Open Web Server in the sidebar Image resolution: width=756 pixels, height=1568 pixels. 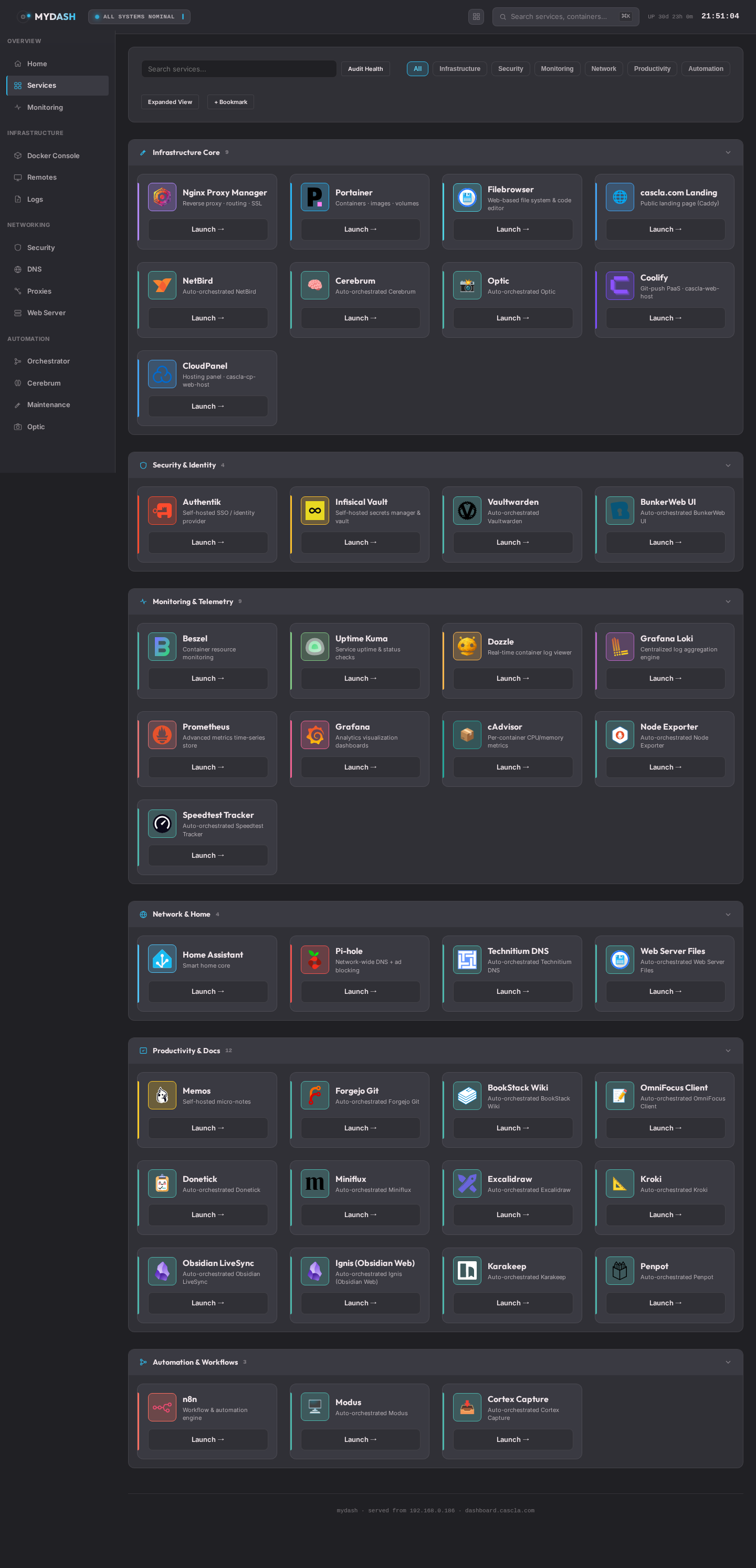pos(57,313)
